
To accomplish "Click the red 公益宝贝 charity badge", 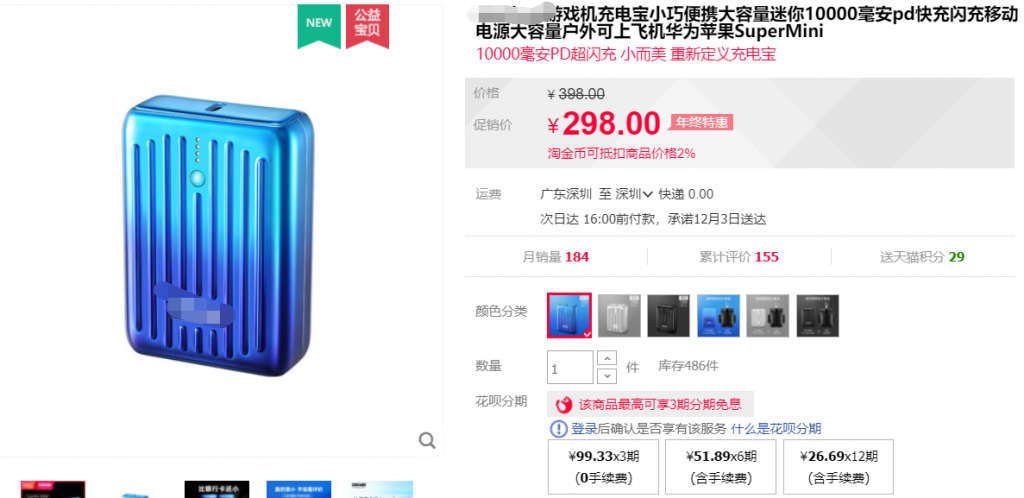I will (x=368, y=25).
